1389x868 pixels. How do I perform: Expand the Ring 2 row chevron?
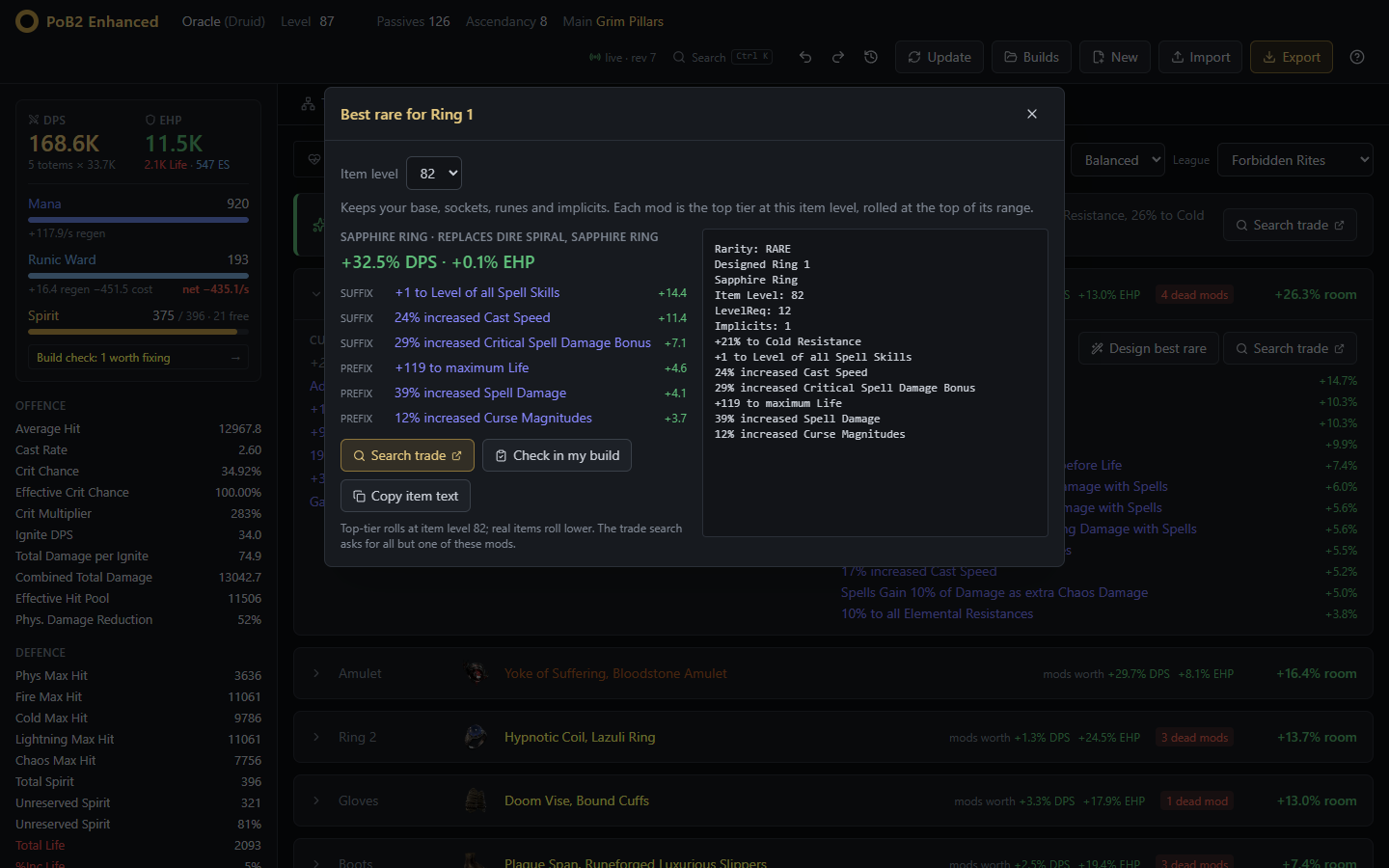coord(315,737)
